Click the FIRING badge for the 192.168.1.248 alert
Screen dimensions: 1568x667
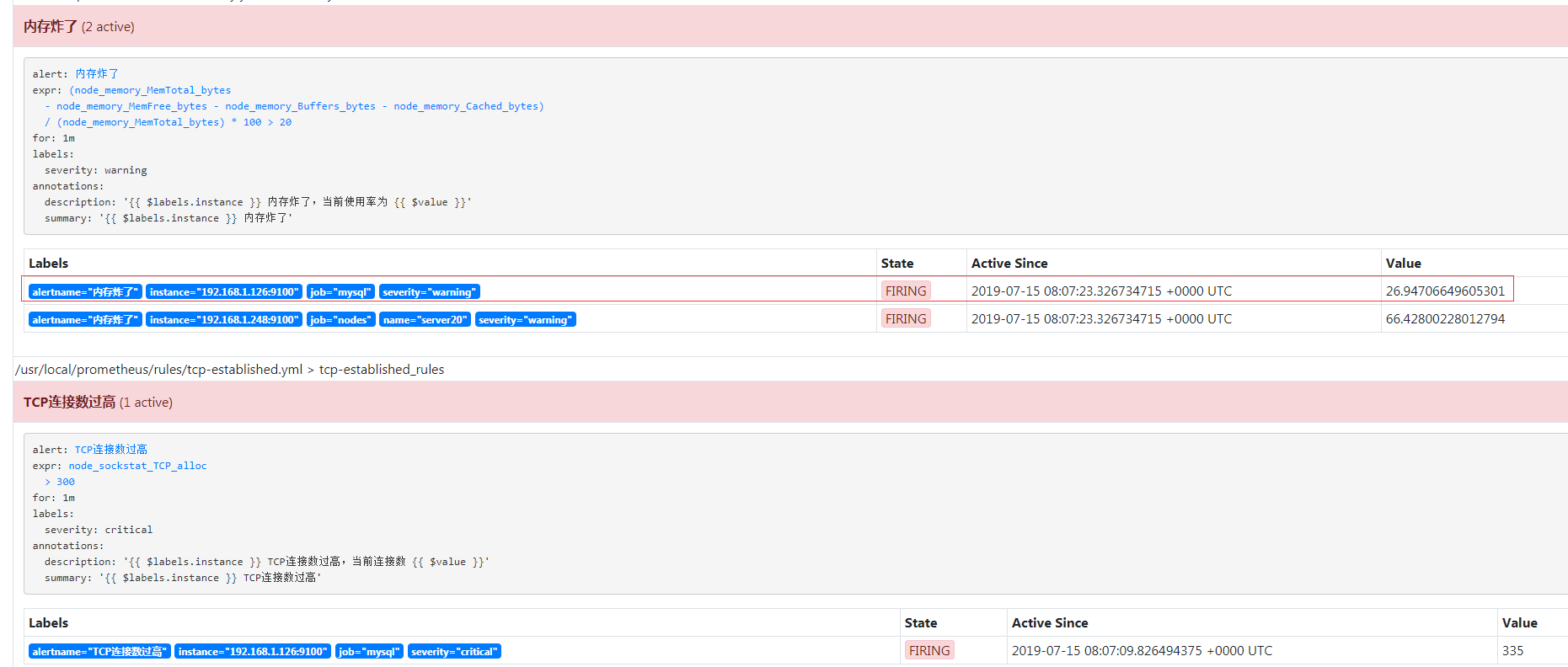tap(906, 319)
